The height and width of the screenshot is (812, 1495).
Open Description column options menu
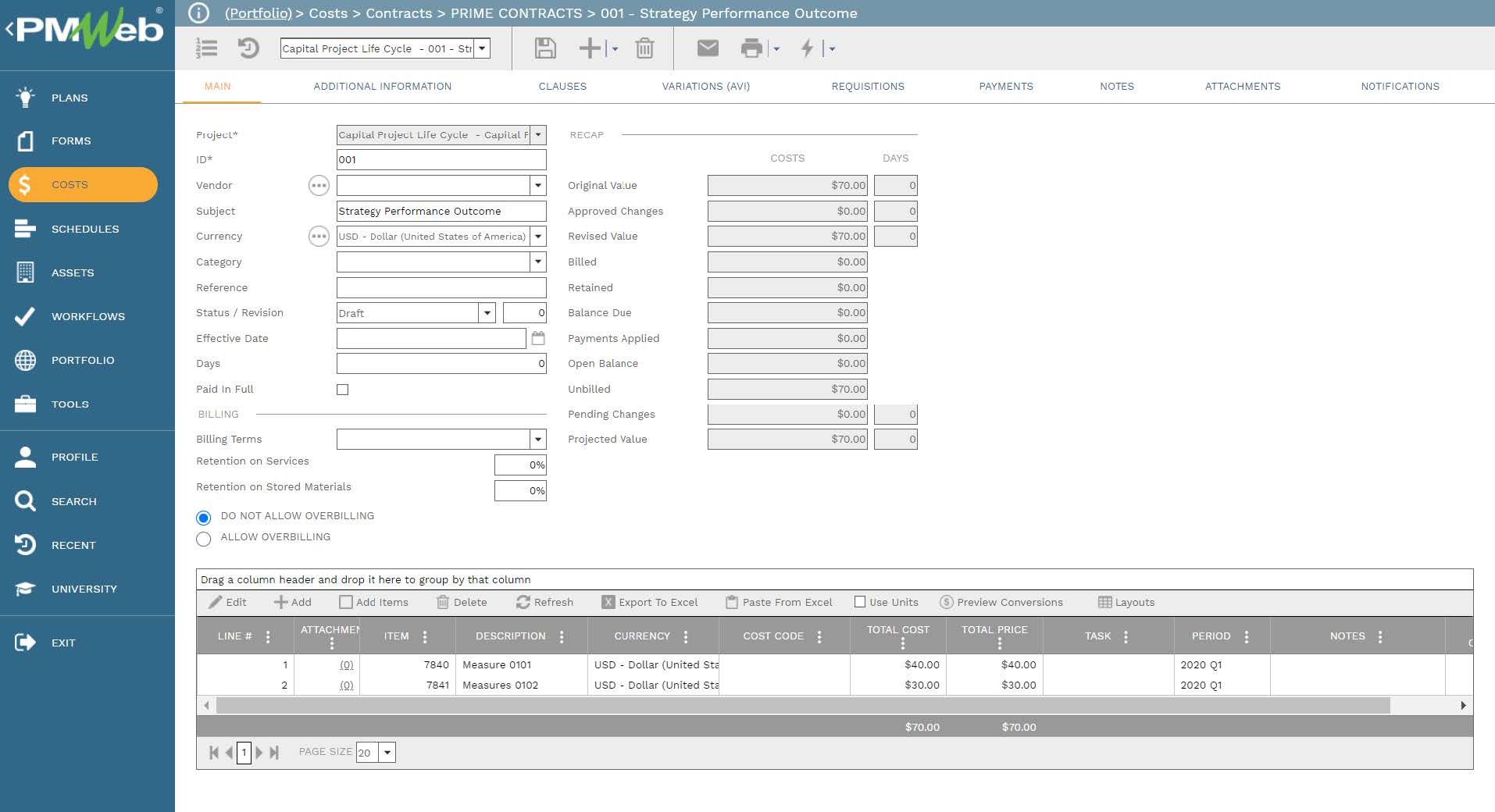click(562, 636)
